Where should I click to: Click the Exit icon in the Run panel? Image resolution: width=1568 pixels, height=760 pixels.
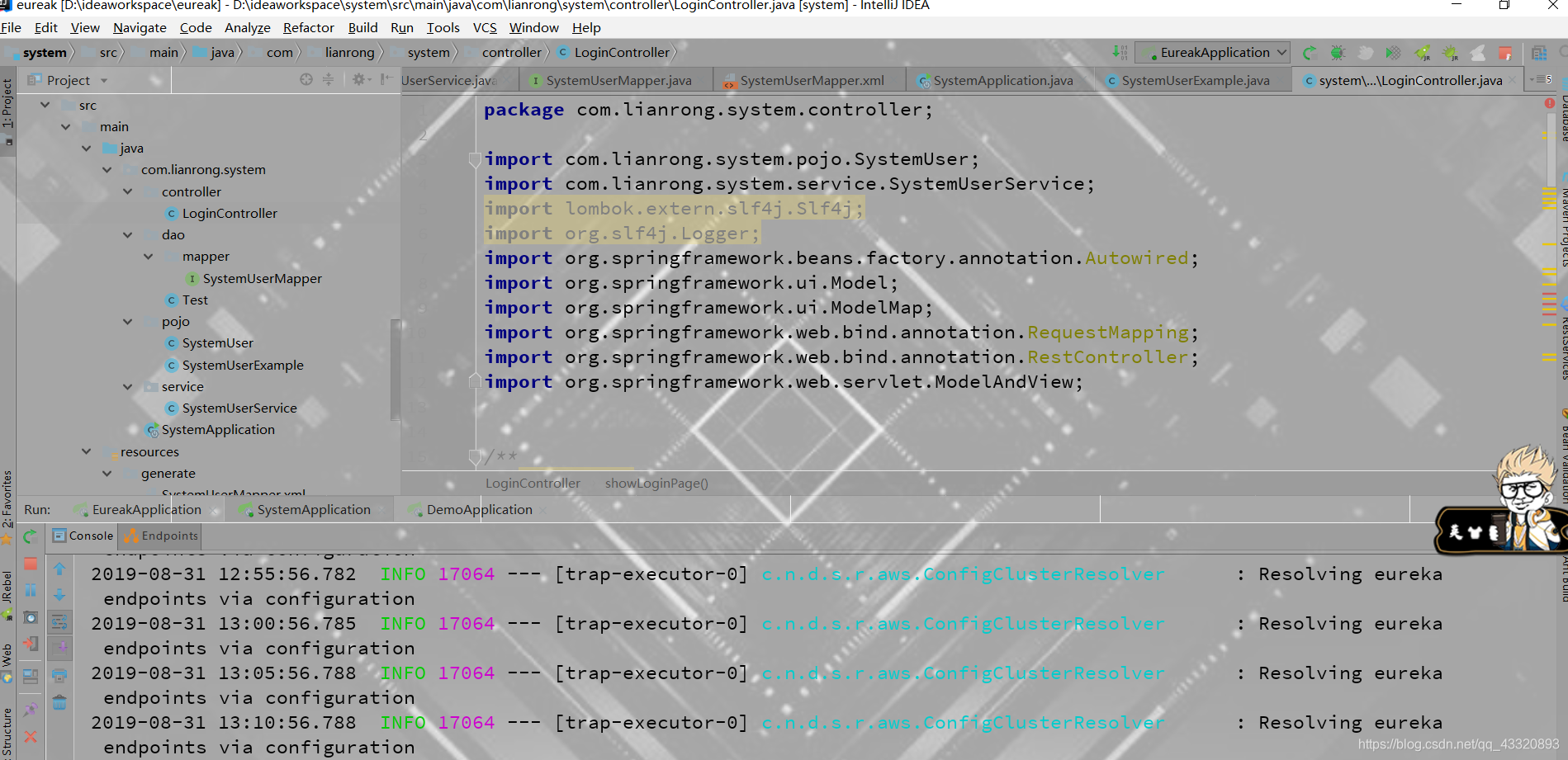(31, 644)
